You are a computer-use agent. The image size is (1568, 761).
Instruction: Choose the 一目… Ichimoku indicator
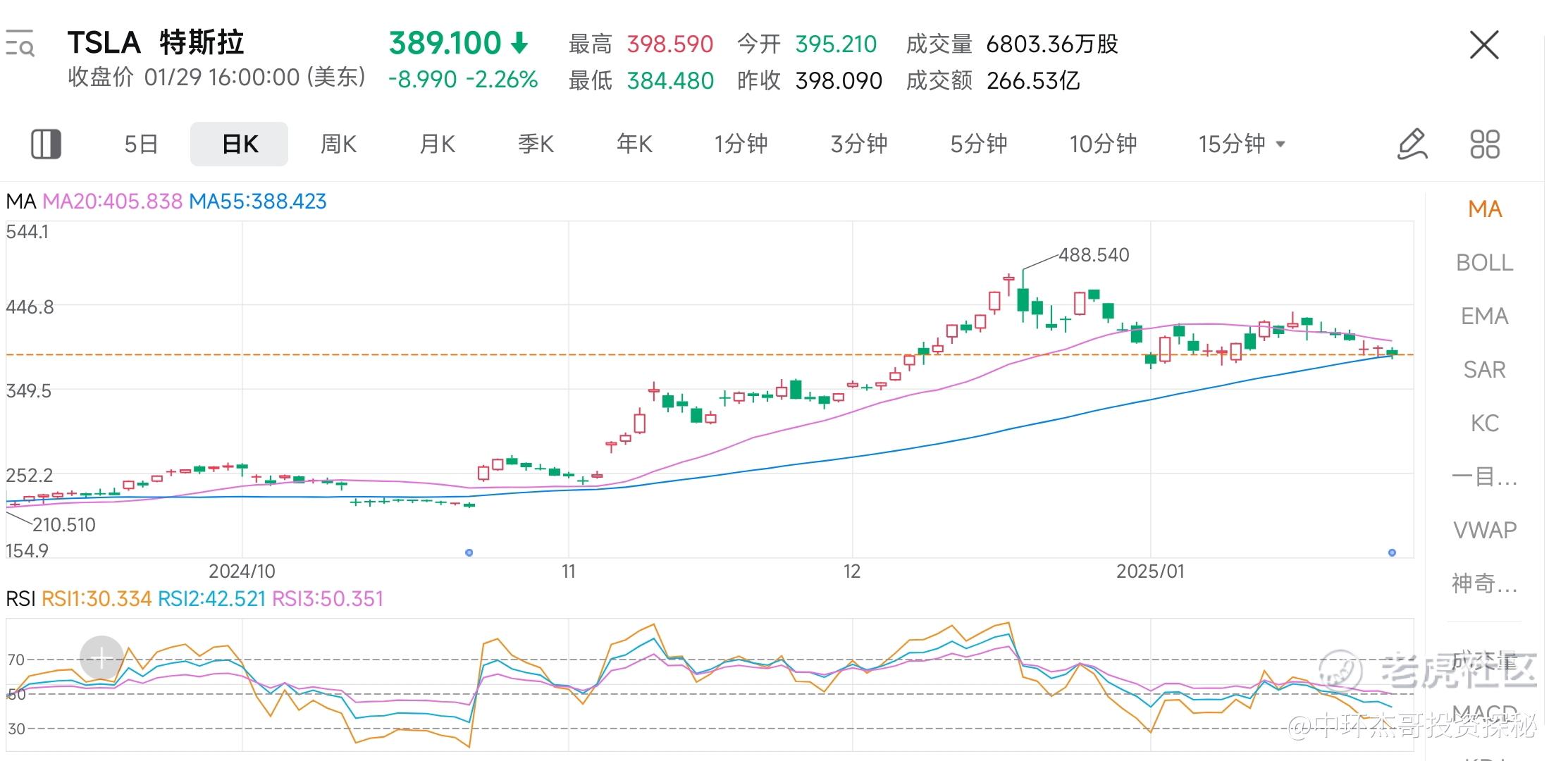click(x=1485, y=477)
